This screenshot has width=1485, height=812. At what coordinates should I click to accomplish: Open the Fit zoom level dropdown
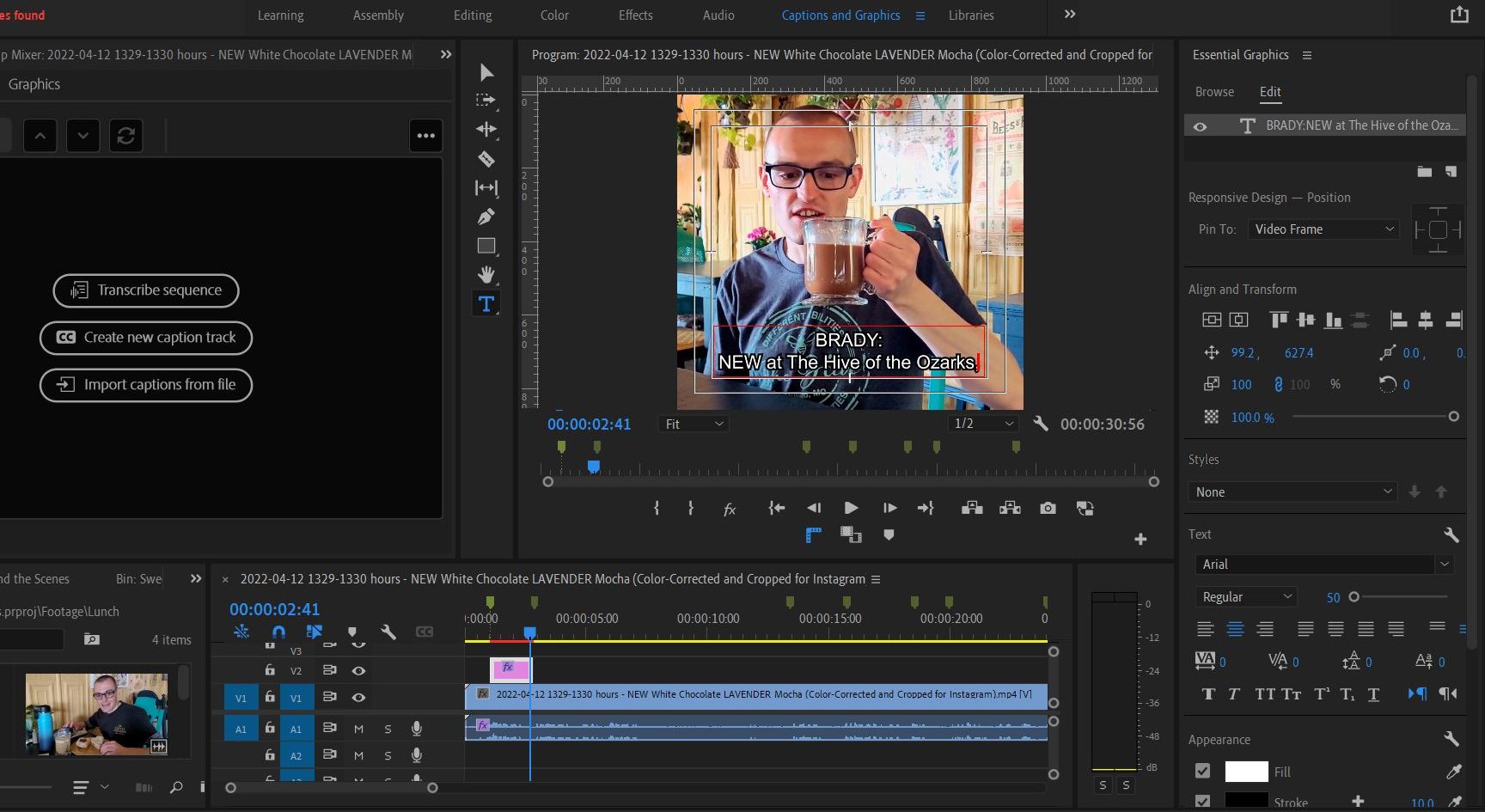coord(694,424)
